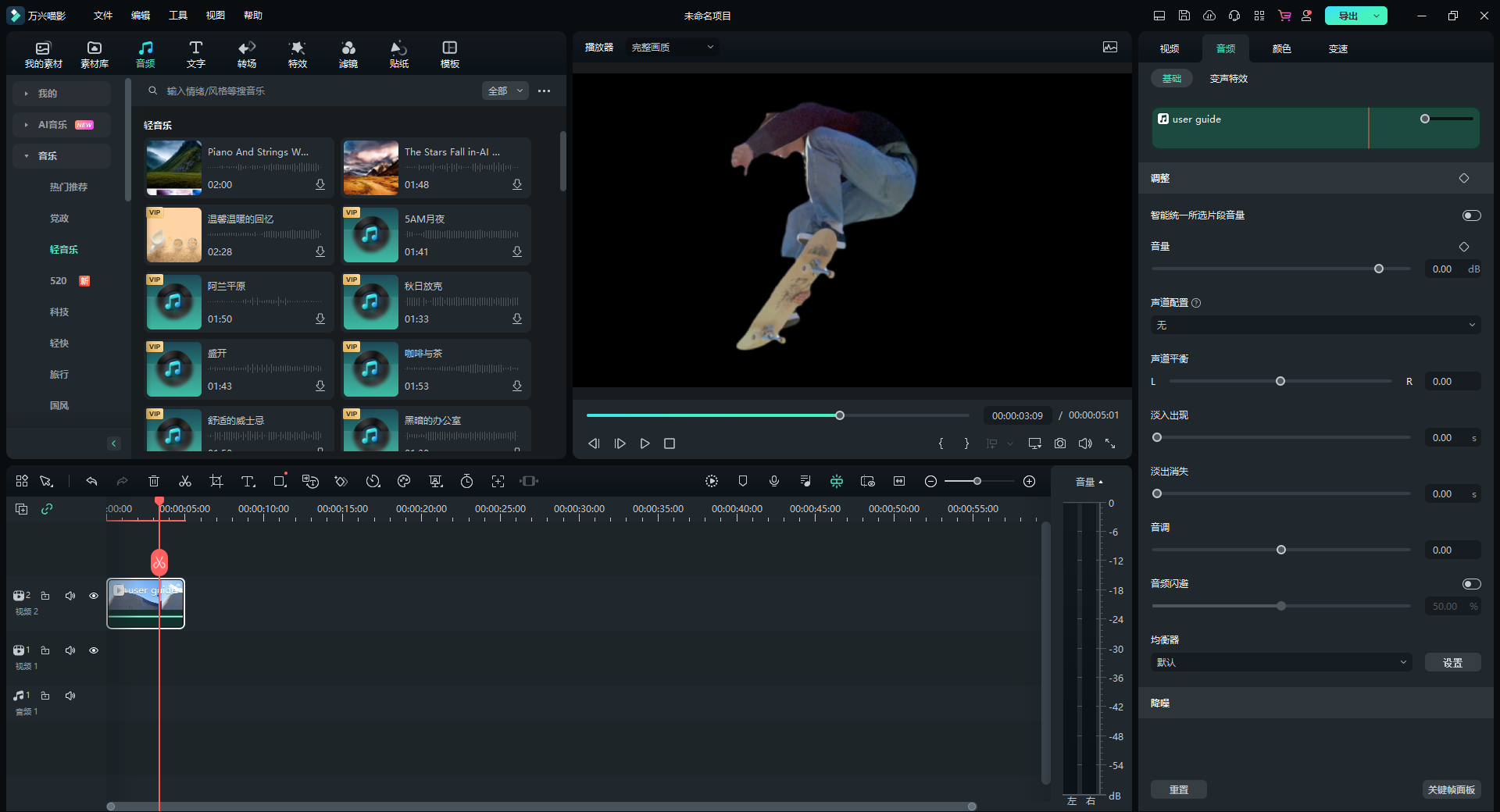
Task: Click the split scissors icon in timeline toolbar
Action: click(x=185, y=482)
